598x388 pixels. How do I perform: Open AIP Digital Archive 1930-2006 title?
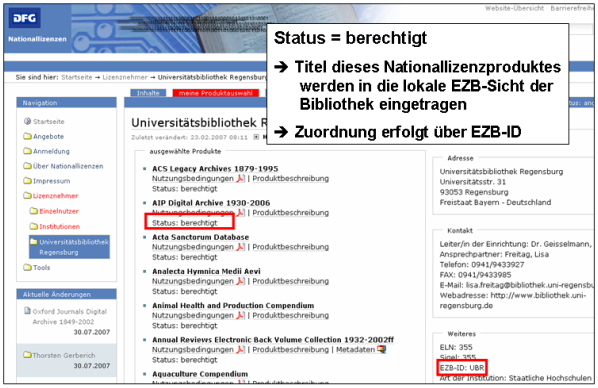(211, 203)
